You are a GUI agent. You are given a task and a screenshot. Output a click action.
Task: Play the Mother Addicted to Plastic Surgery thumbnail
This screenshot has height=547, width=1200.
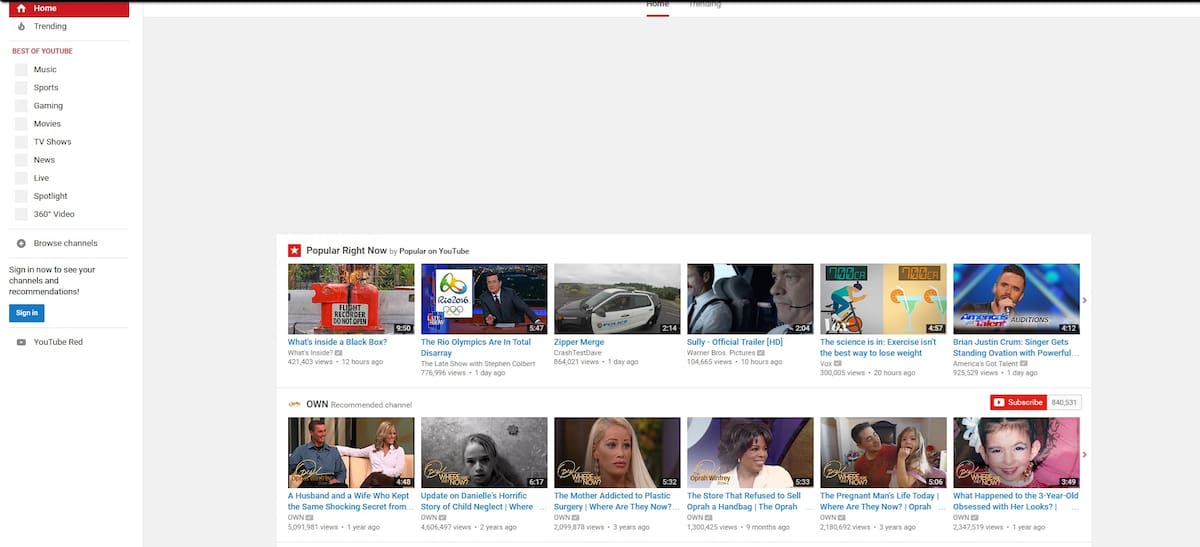(617, 453)
